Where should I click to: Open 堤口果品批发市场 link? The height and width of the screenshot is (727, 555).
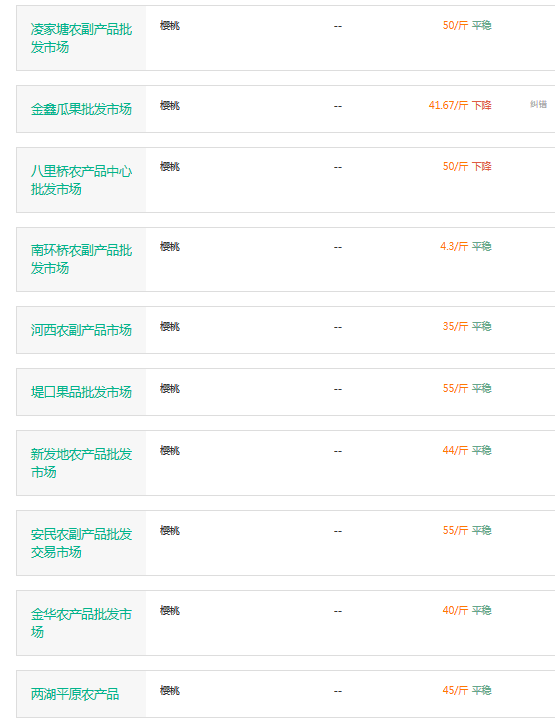pyautogui.click(x=81, y=392)
